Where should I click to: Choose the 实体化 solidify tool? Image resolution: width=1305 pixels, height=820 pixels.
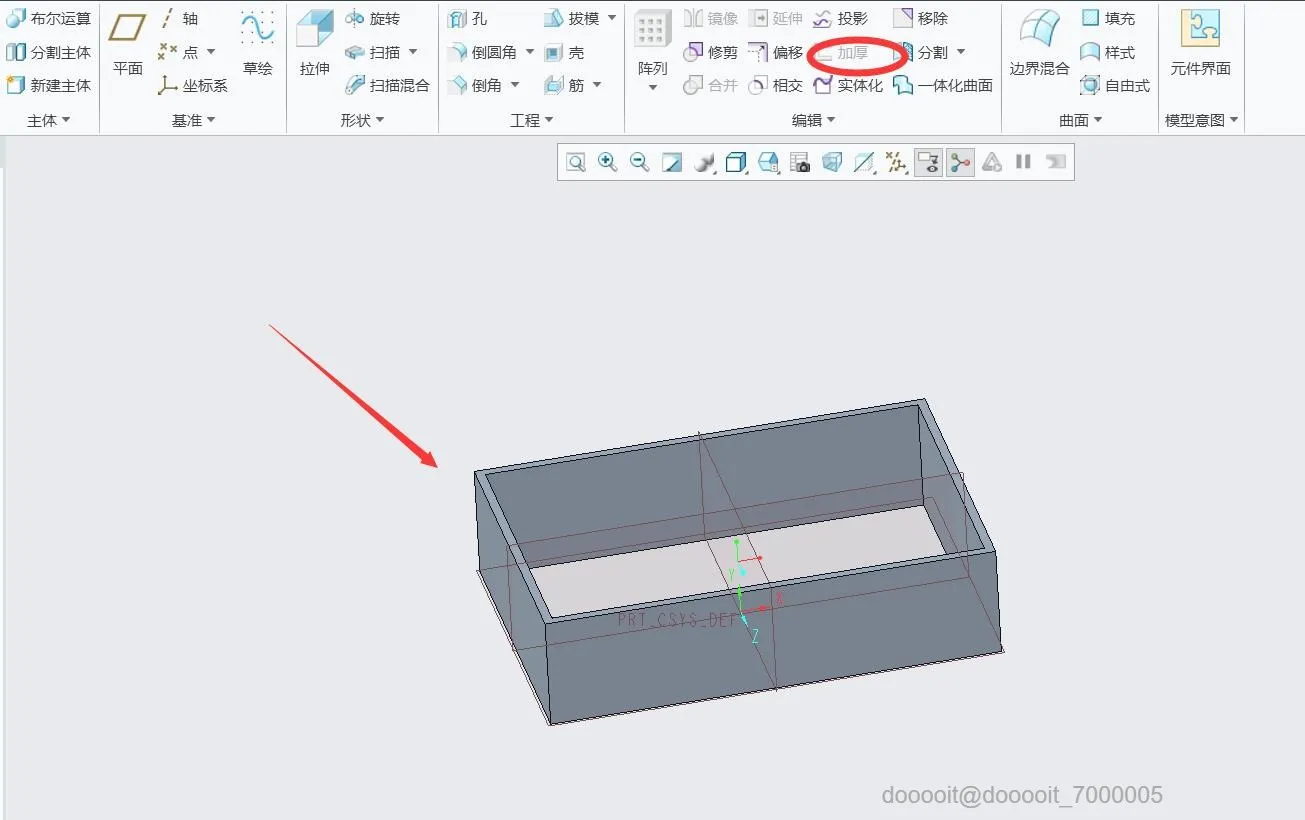point(848,85)
